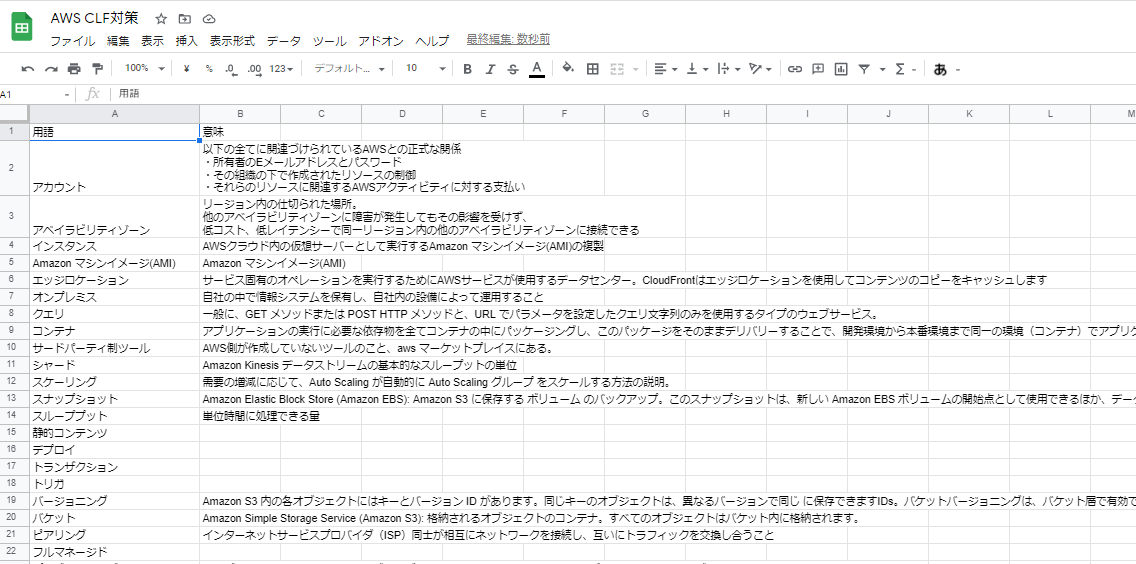
Task: Format as currency with the yen icon
Action: (186, 69)
